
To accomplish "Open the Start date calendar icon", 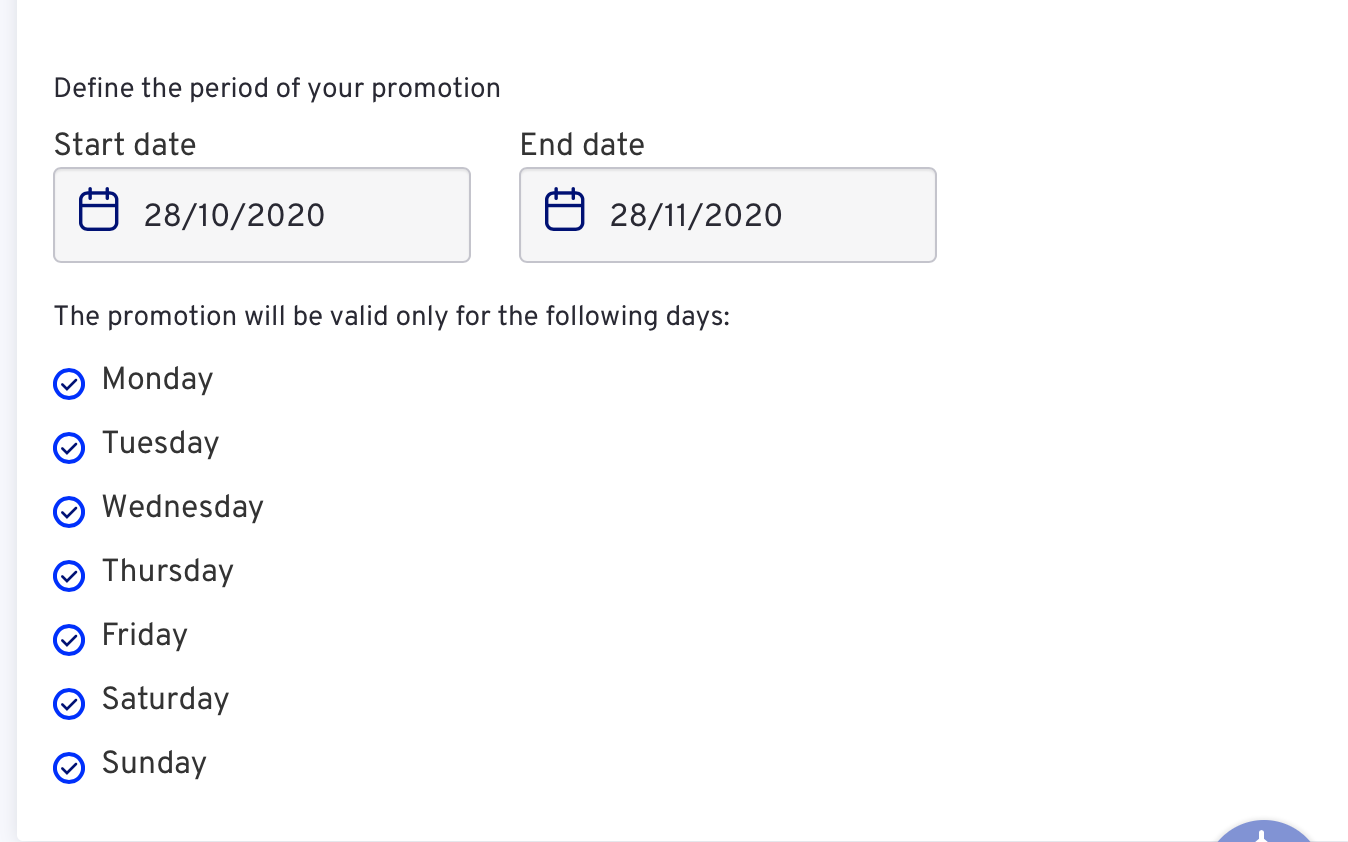I will 99,210.
